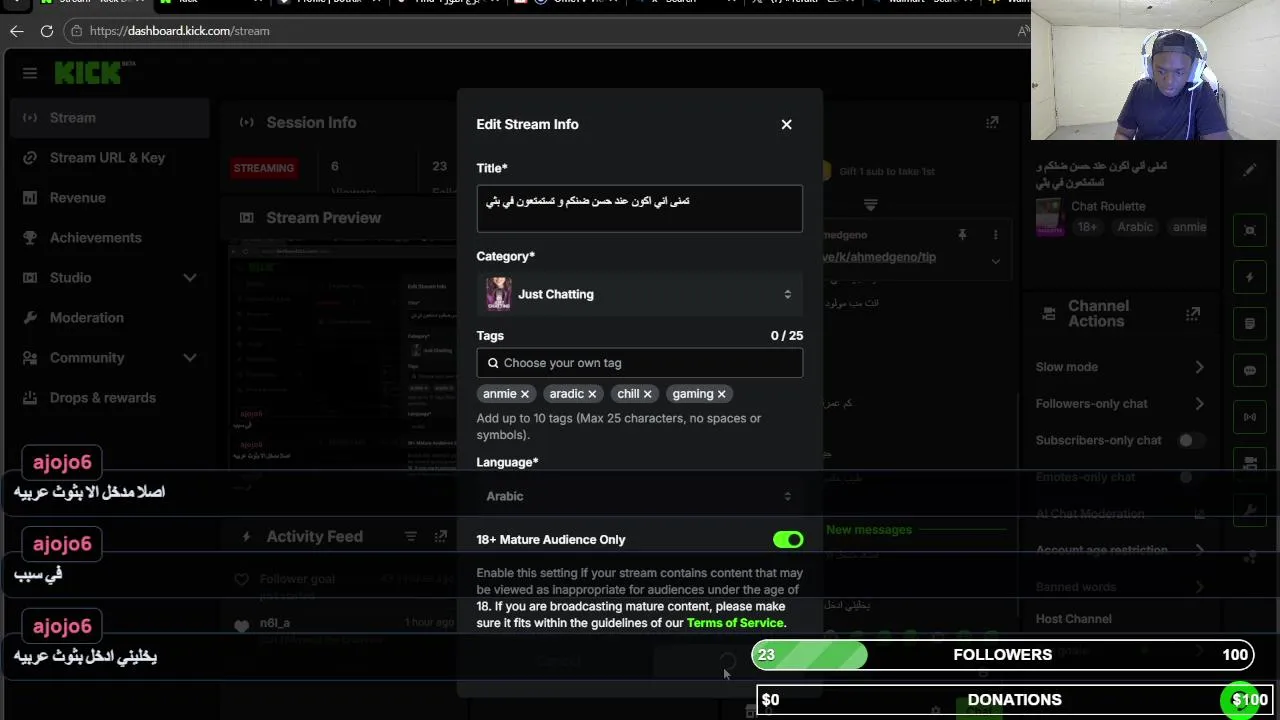Image resolution: width=1280 pixels, height=720 pixels.
Task: Open Followers-only chat options
Action: point(1120,404)
